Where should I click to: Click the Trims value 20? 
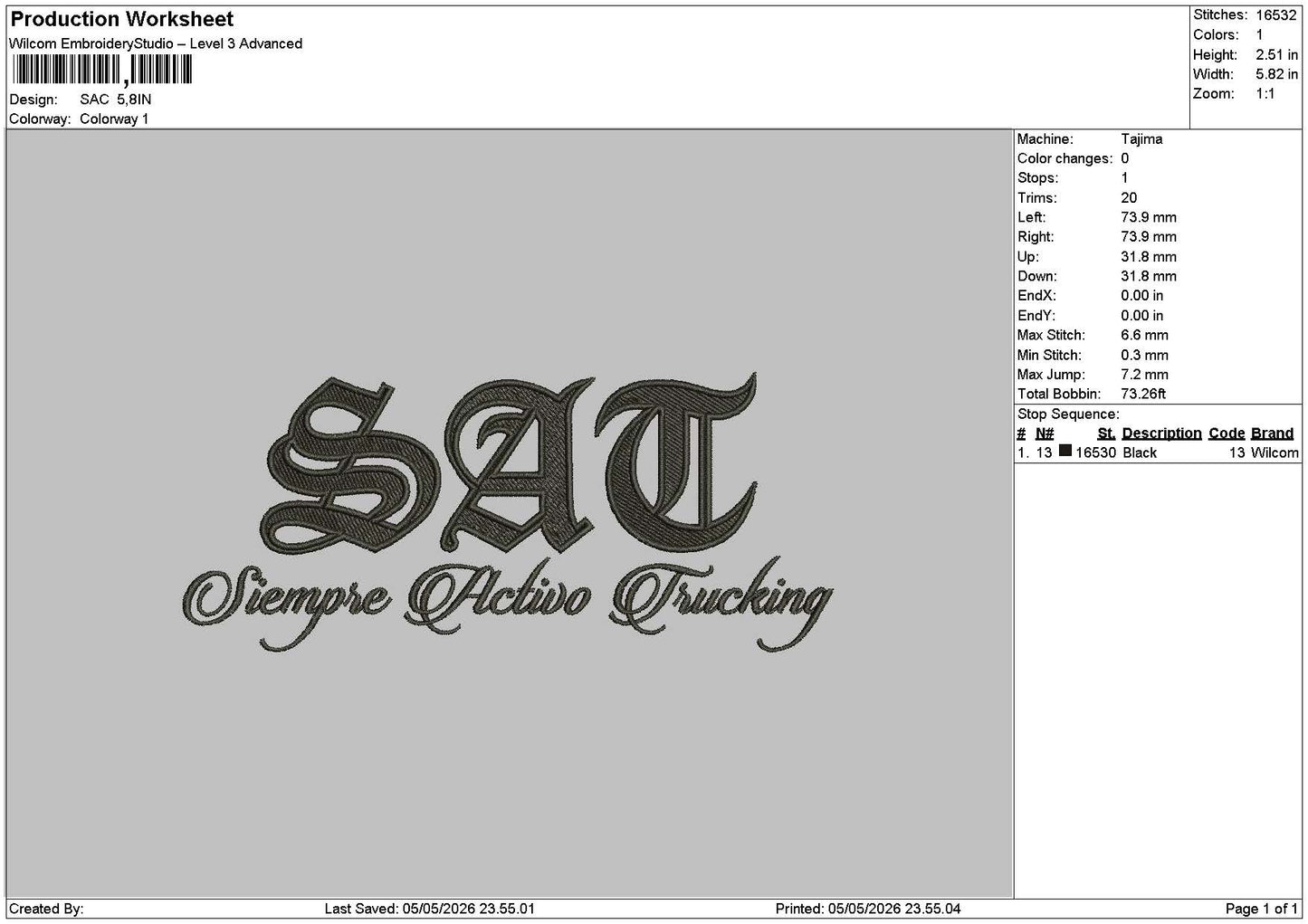tap(1129, 197)
